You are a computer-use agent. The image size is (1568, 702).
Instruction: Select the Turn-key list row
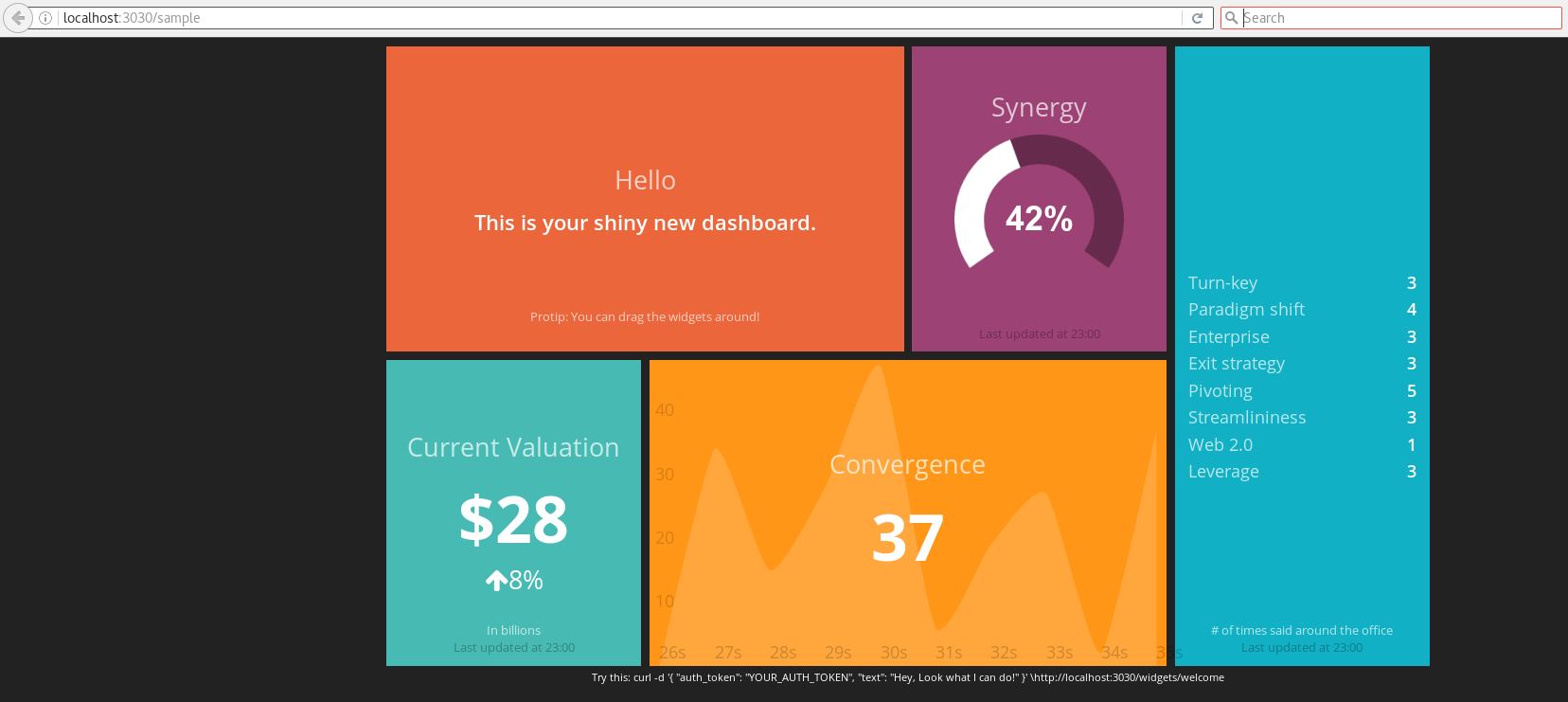click(x=1302, y=283)
